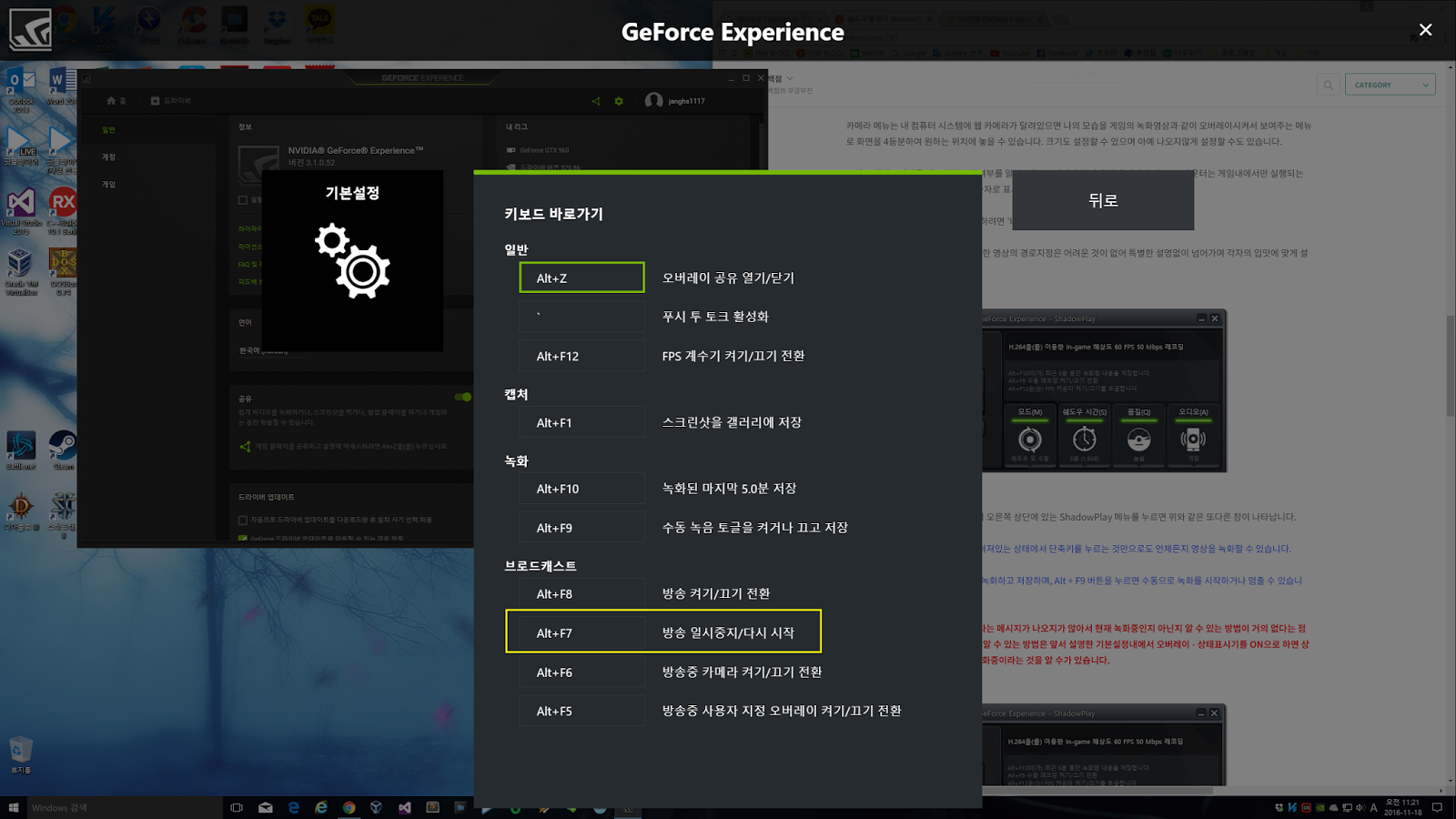The width and height of the screenshot is (1456, 819).
Task: Edit the Alt+F5 custom overlay hotkey
Action: (x=581, y=711)
